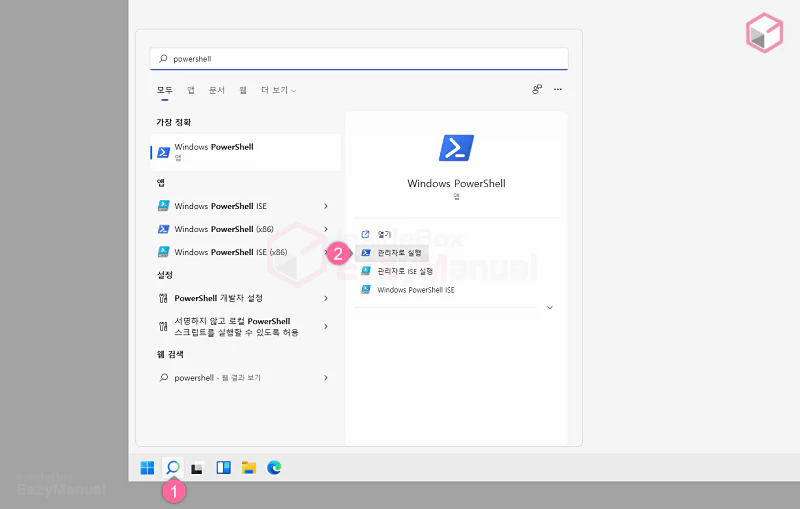
Task: Expand PowerShell 개발자 설정 arrow
Action: (326, 298)
